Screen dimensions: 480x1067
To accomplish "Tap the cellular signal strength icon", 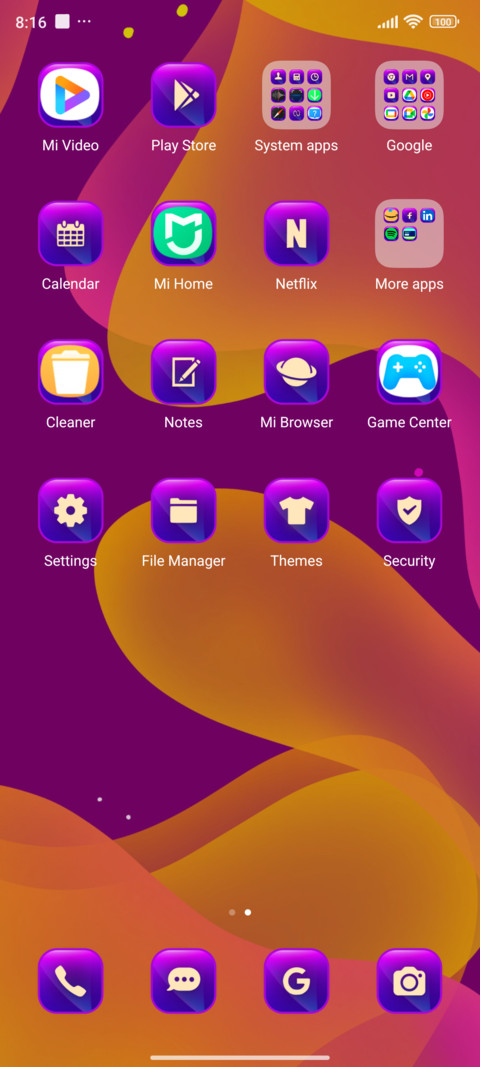I will point(388,22).
